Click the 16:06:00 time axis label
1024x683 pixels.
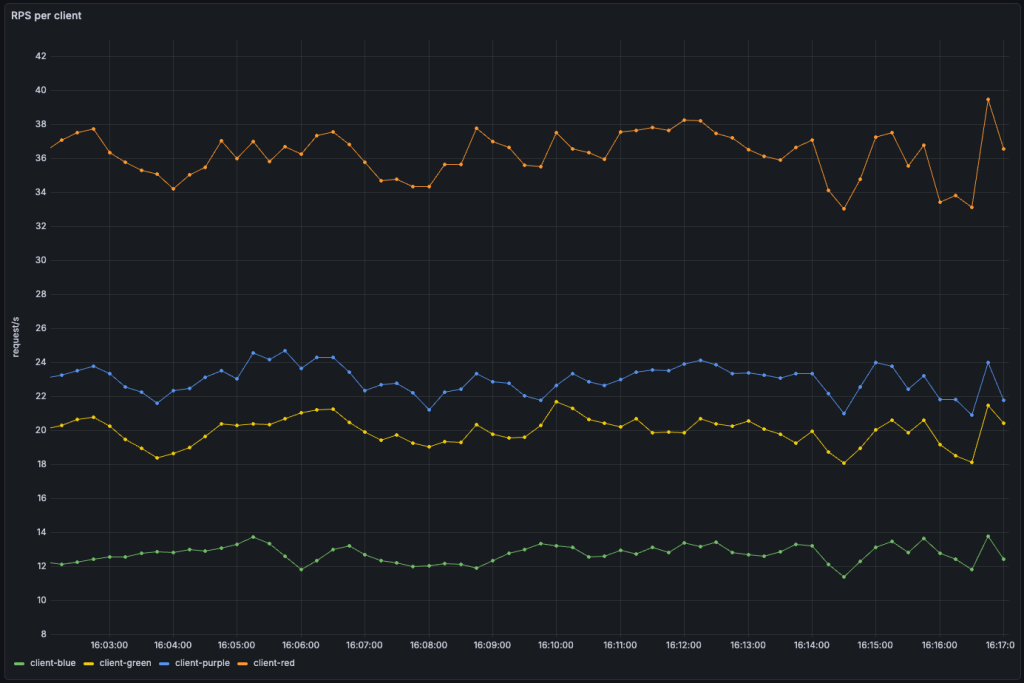tap(301, 645)
